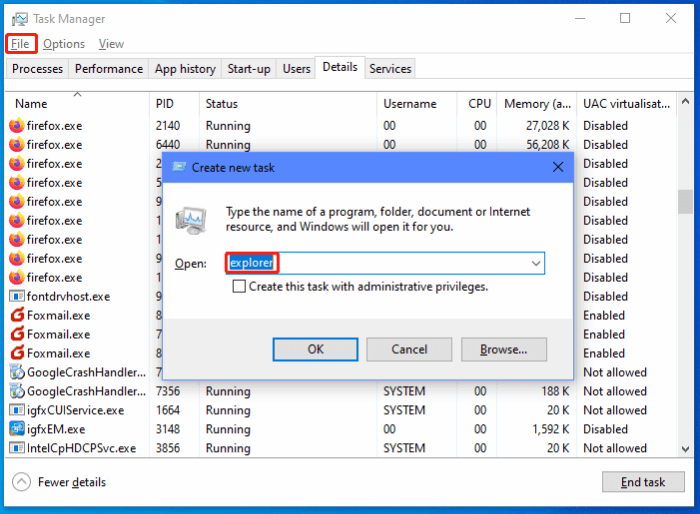Sort by the PID column header
The image size is (700, 514).
click(174, 104)
